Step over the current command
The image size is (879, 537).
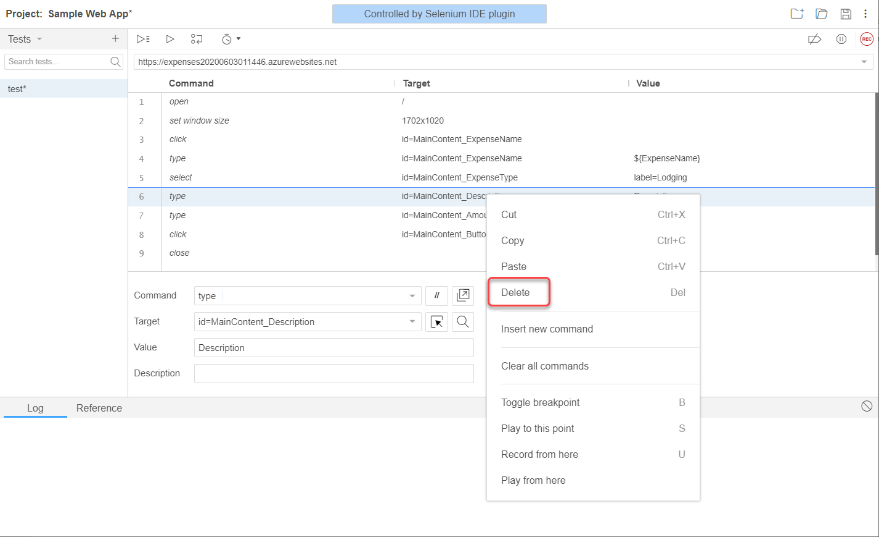(196, 39)
